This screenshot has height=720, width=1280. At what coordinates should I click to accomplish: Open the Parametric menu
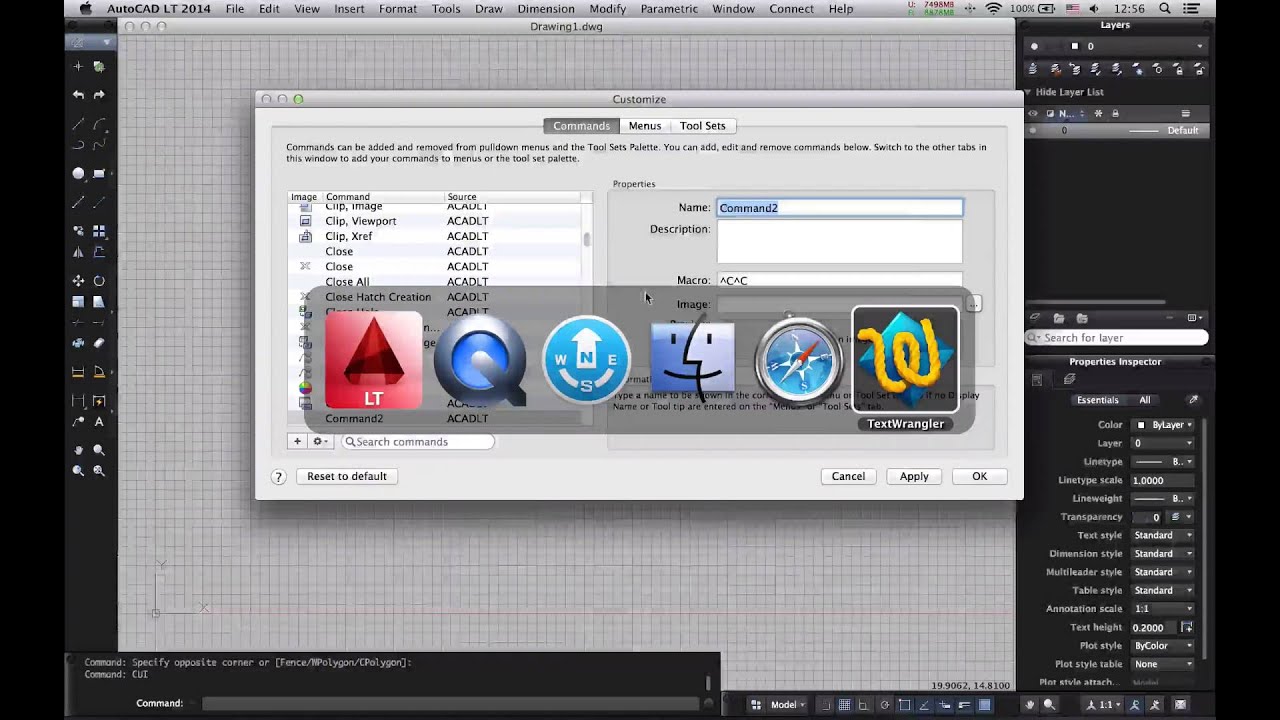pos(669,9)
